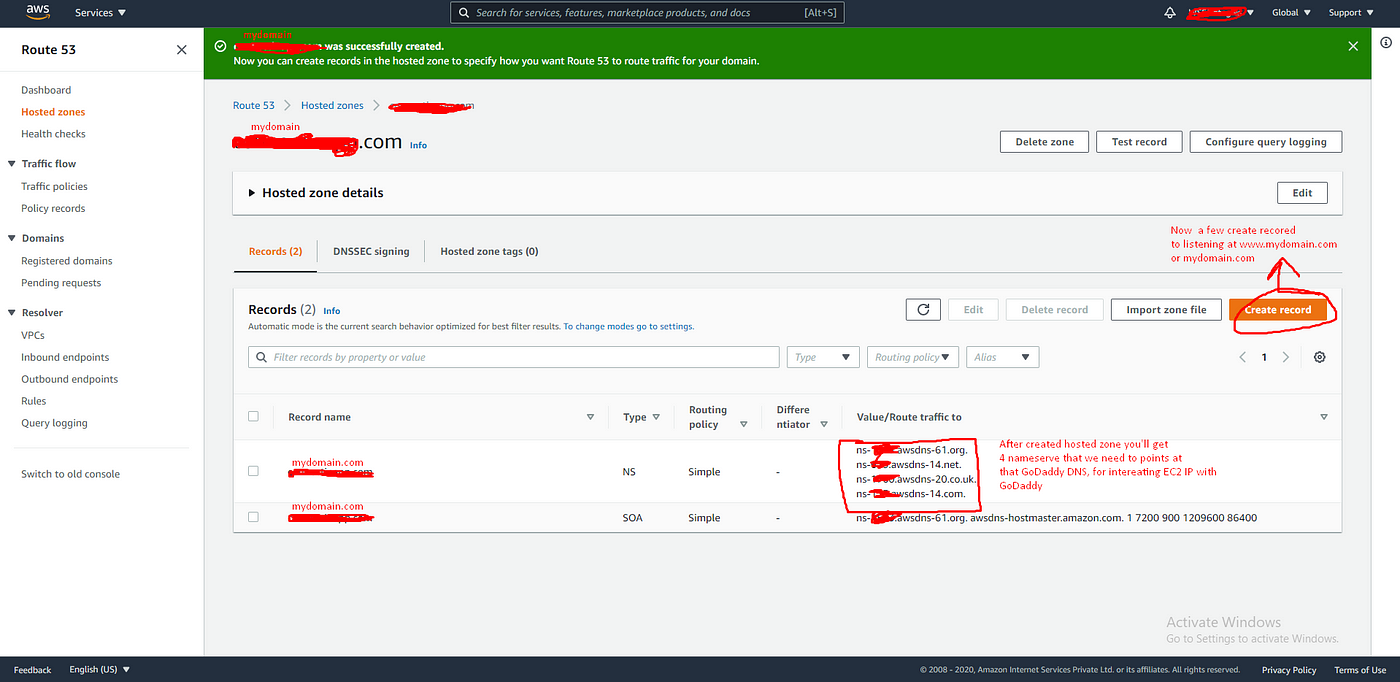Open Inbound endpoints in sidebar
1400x682 pixels.
click(65, 357)
